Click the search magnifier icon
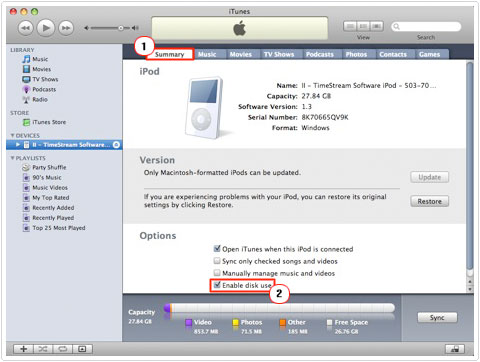The height and width of the screenshot is (362, 480). [x=396, y=26]
